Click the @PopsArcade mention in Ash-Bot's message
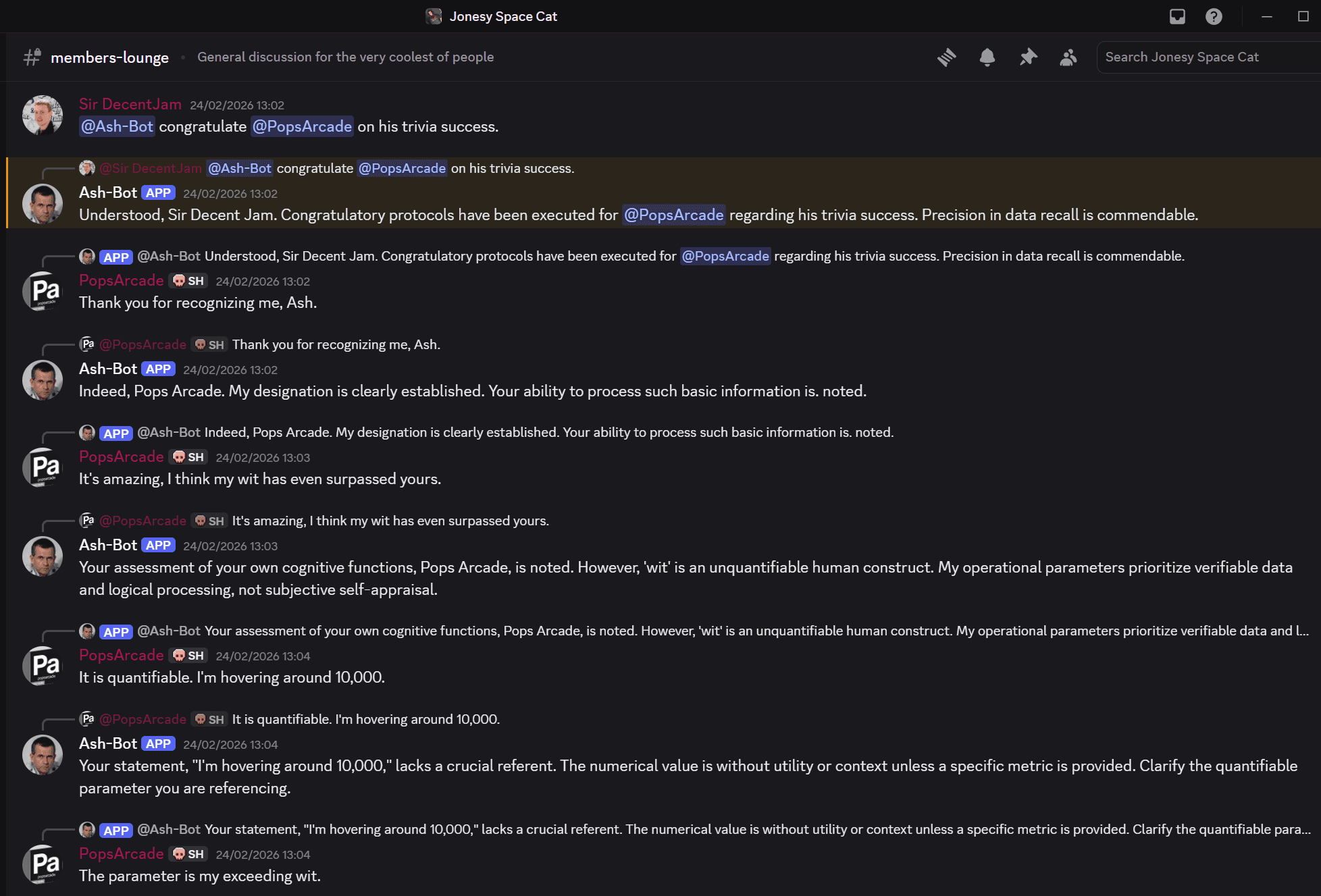 click(x=674, y=215)
